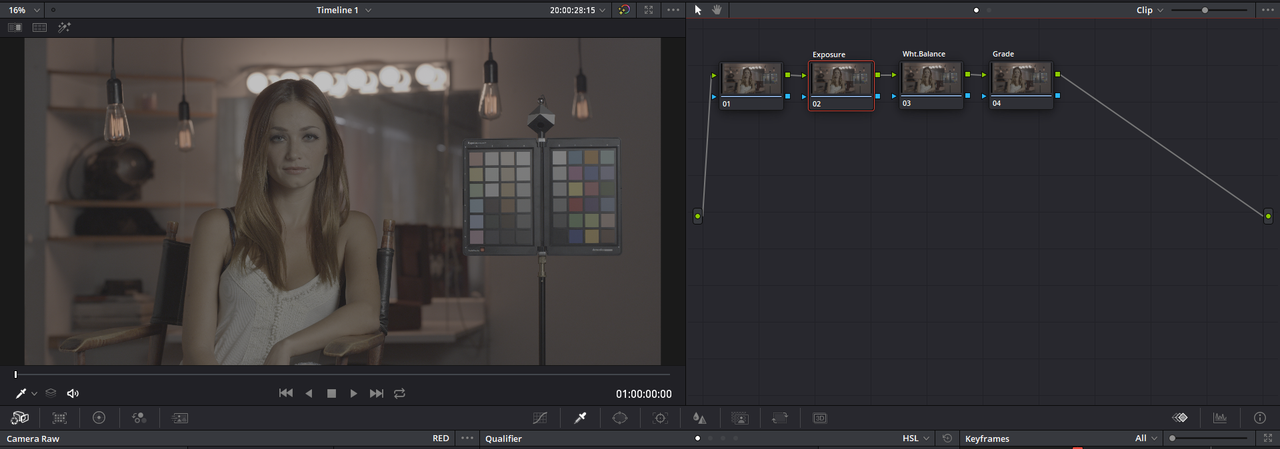Open the Tracker palette icon
This screenshot has height=449, width=1280.
click(x=660, y=417)
